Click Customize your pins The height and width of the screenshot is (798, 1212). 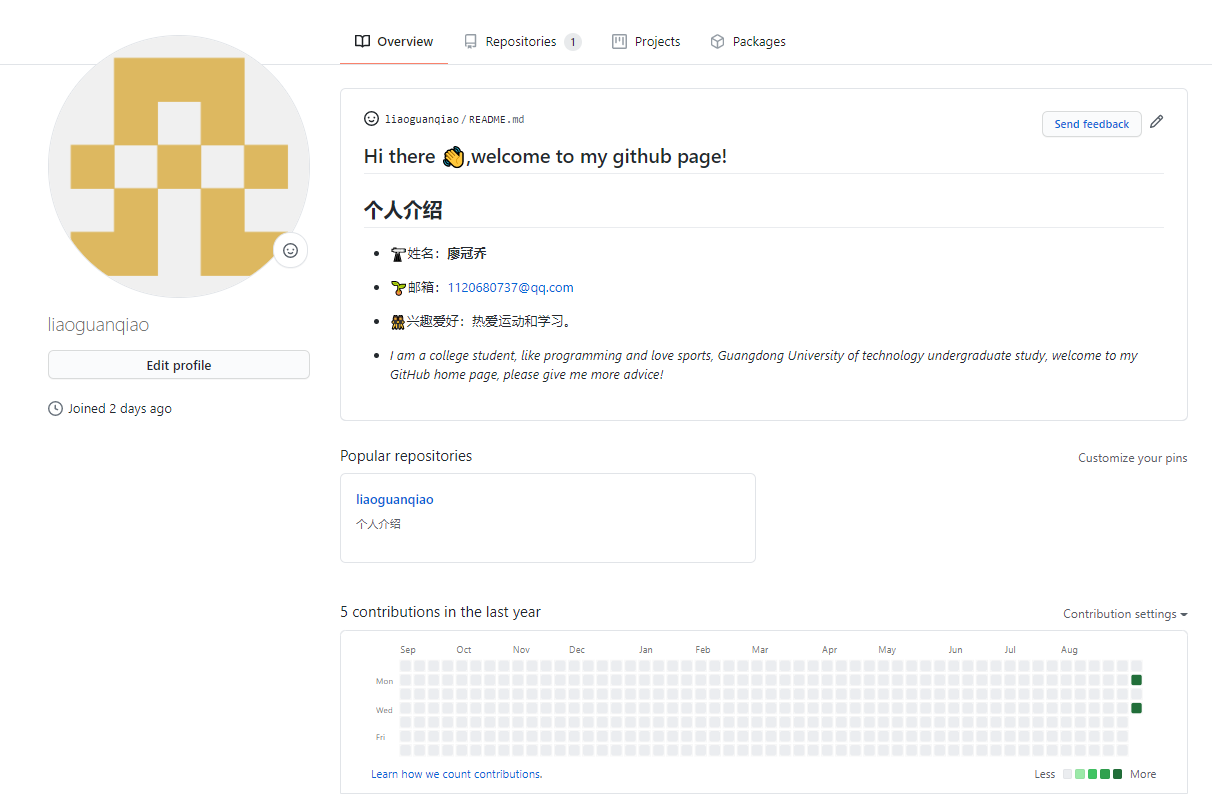pos(1133,458)
